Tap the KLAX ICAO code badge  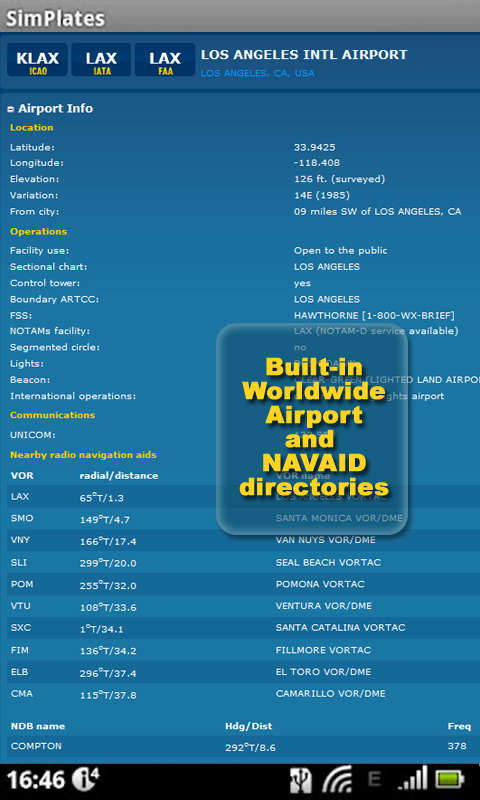(x=37, y=60)
